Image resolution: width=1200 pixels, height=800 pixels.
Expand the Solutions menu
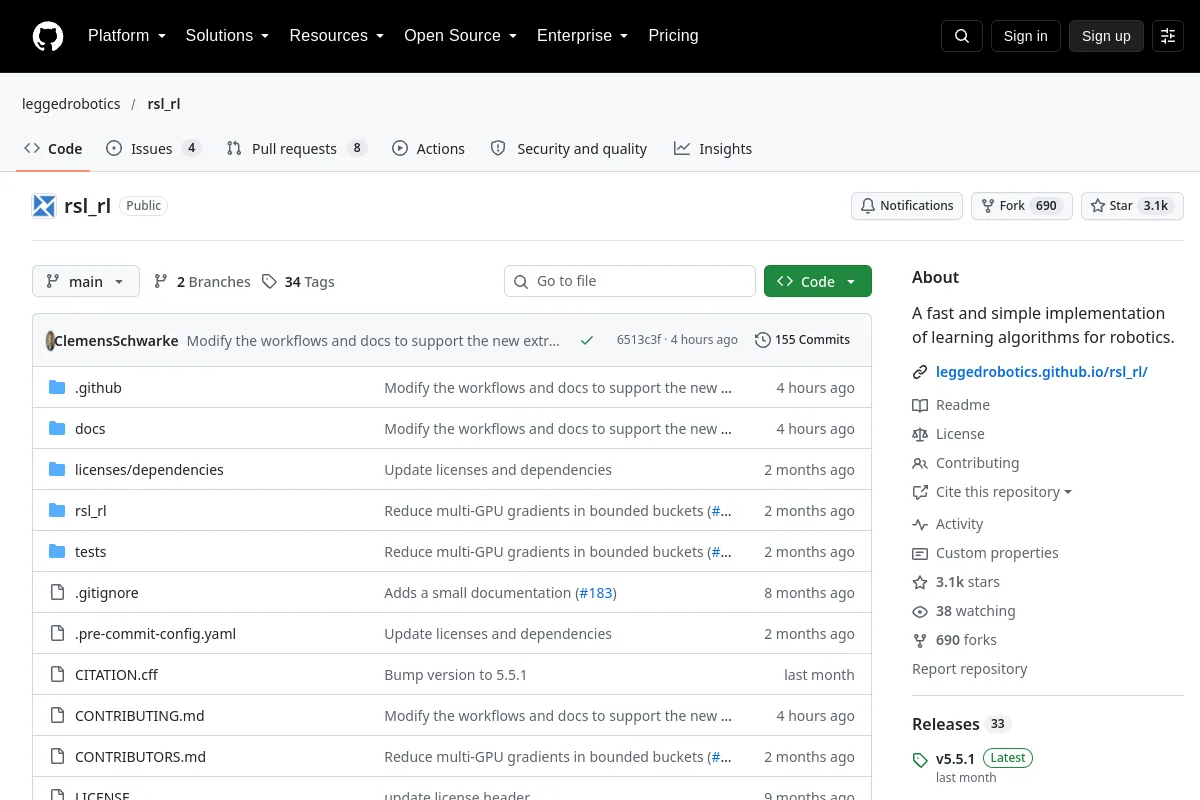(227, 36)
